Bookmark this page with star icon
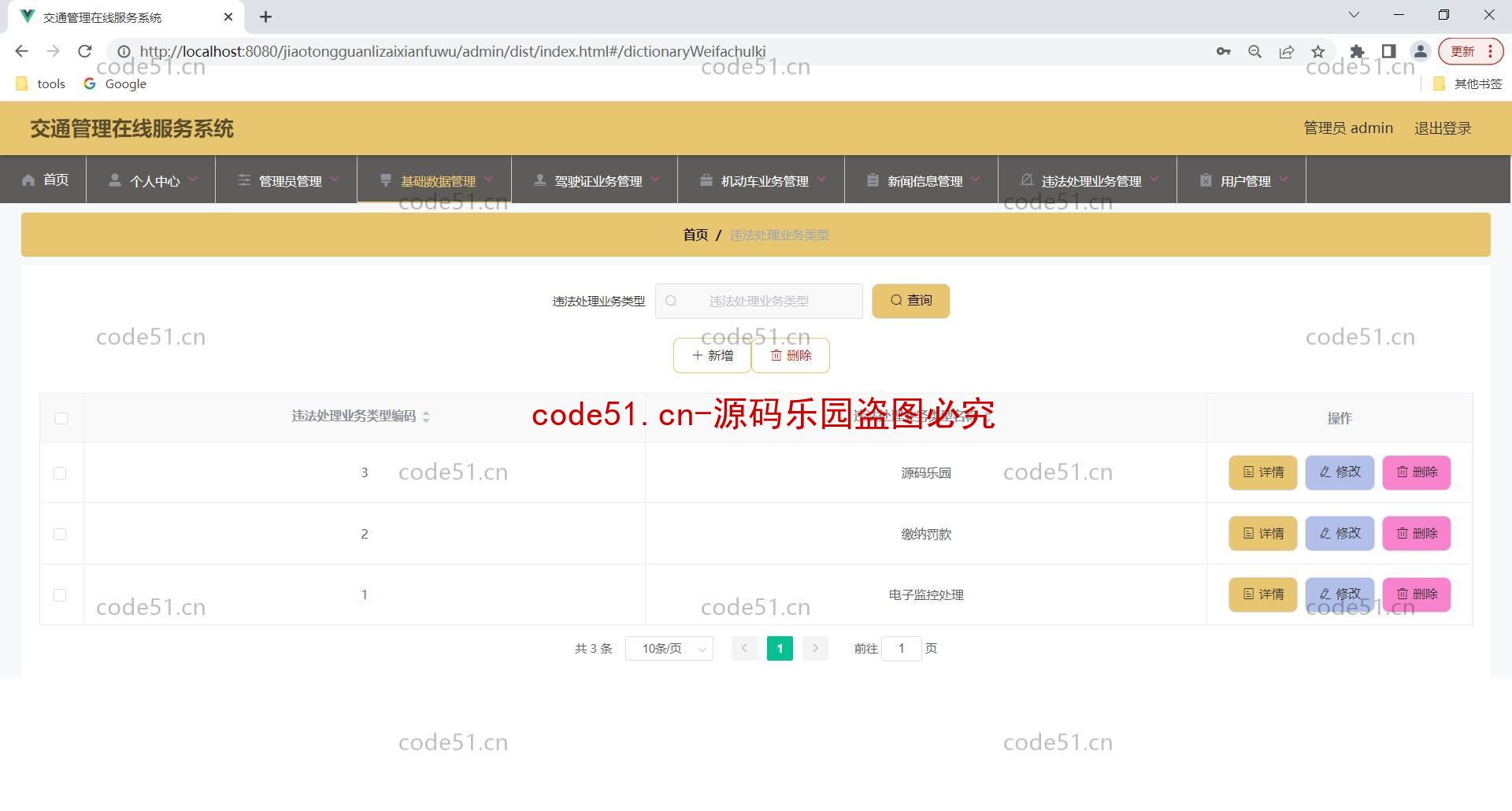This screenshot has width=1512, height=811. tap(1317, 51)
